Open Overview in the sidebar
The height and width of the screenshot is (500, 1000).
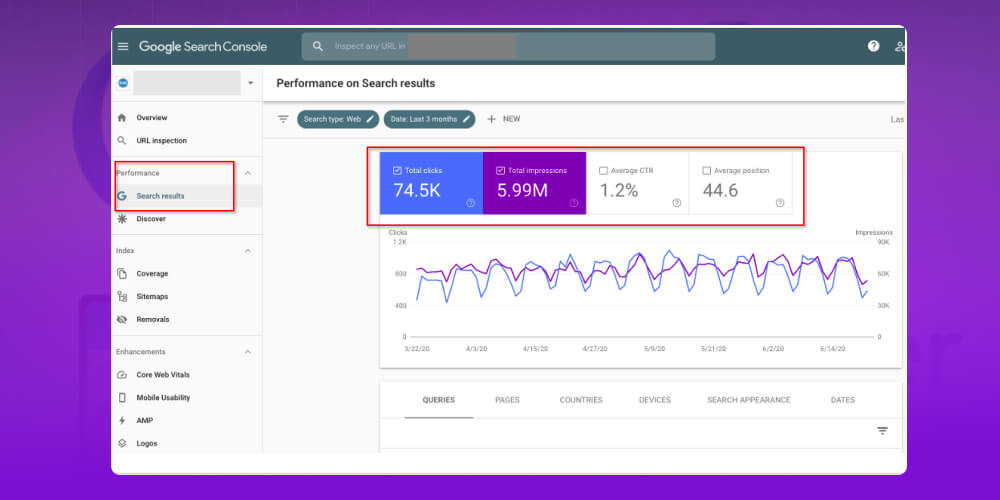[x=152, y=118]
